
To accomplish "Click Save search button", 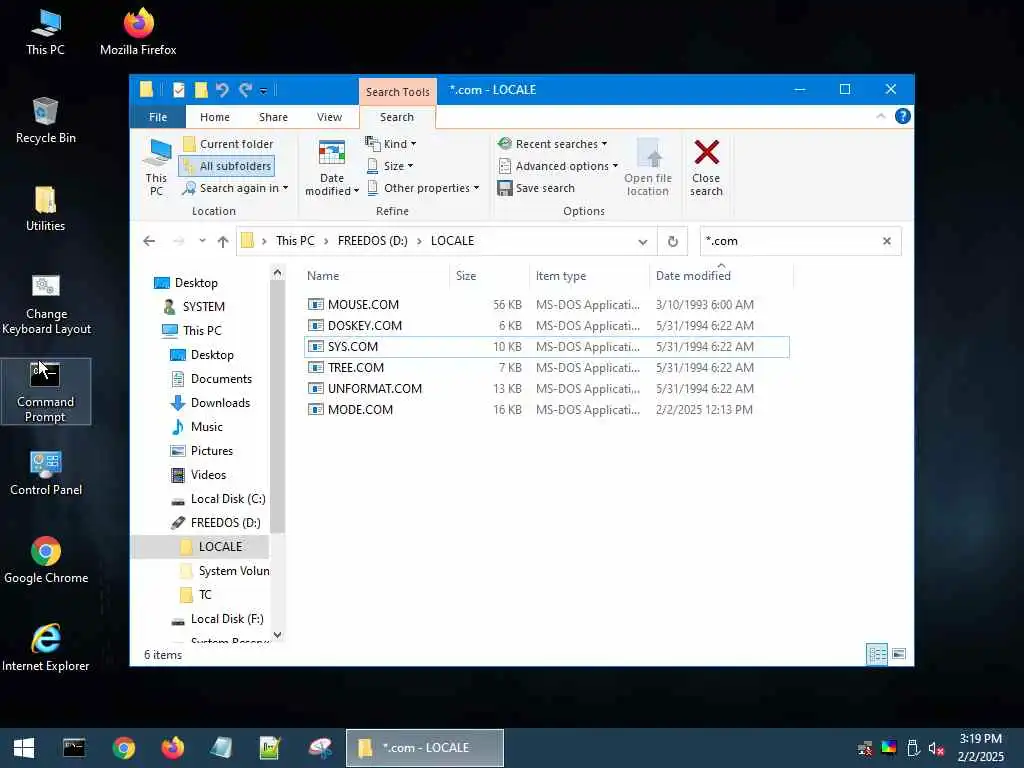I will click(536, 188).
